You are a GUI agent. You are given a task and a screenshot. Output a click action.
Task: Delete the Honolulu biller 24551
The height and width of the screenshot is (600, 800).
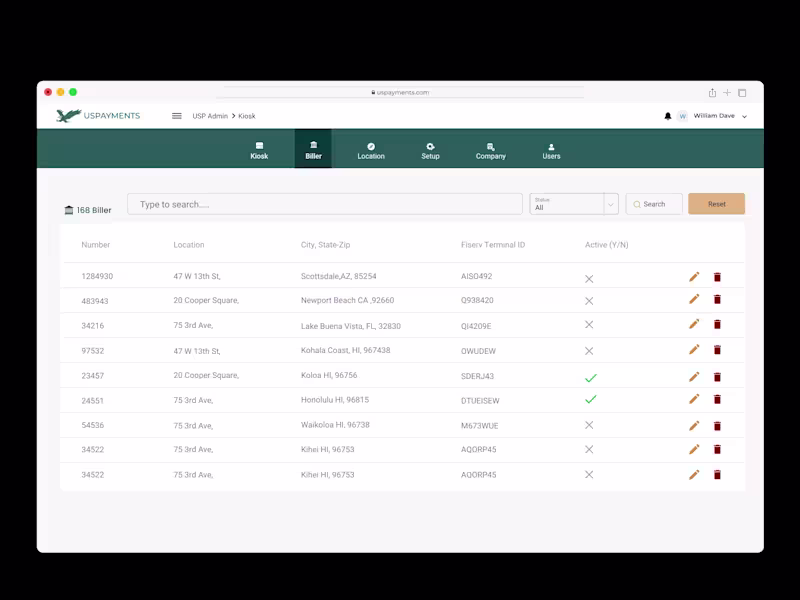click(x=717, y=399)
